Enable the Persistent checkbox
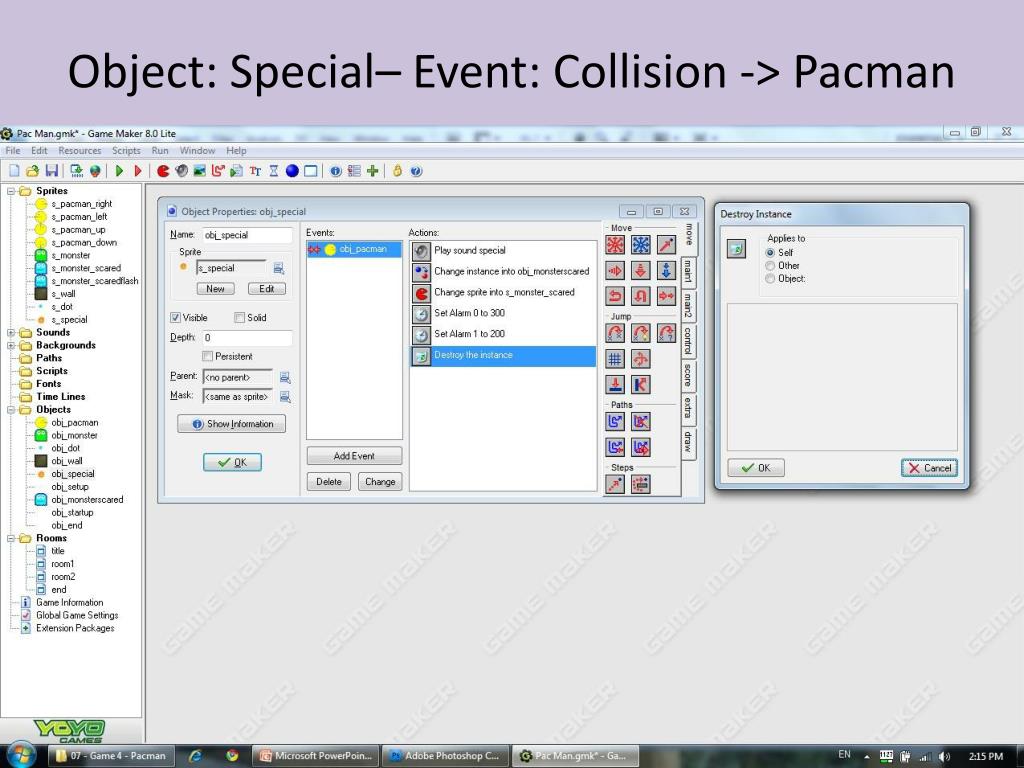The width and height of the screenshot is (1024, 768). point(207,356)
